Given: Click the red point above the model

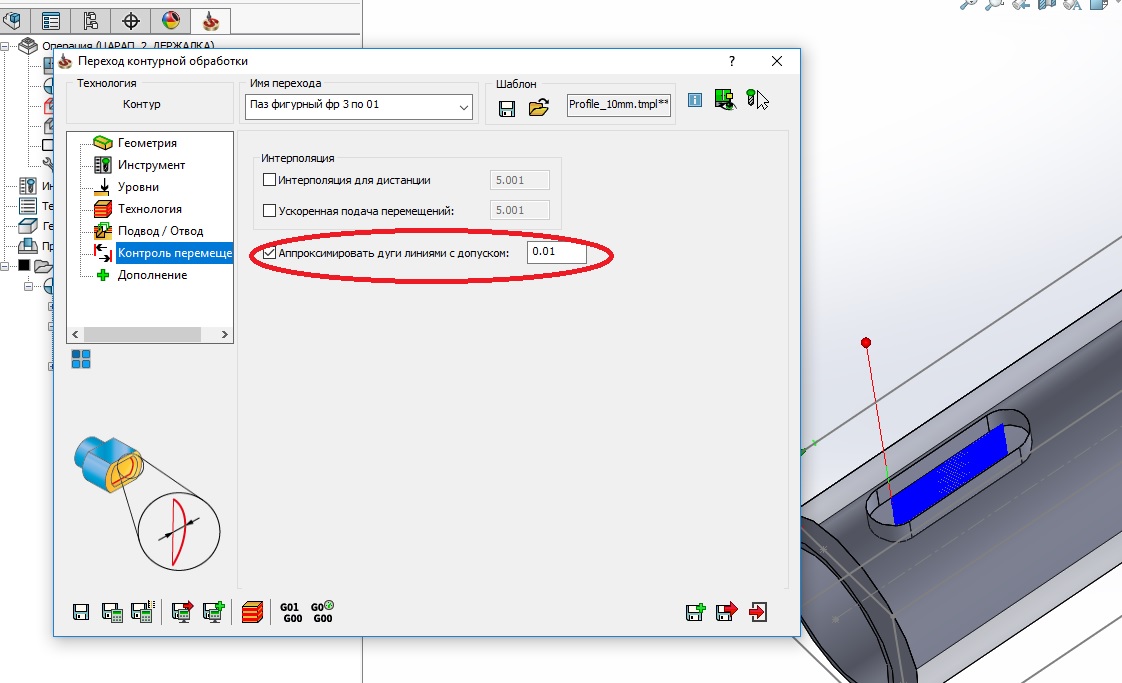Looking at the screenshot, I should point(866,343).
